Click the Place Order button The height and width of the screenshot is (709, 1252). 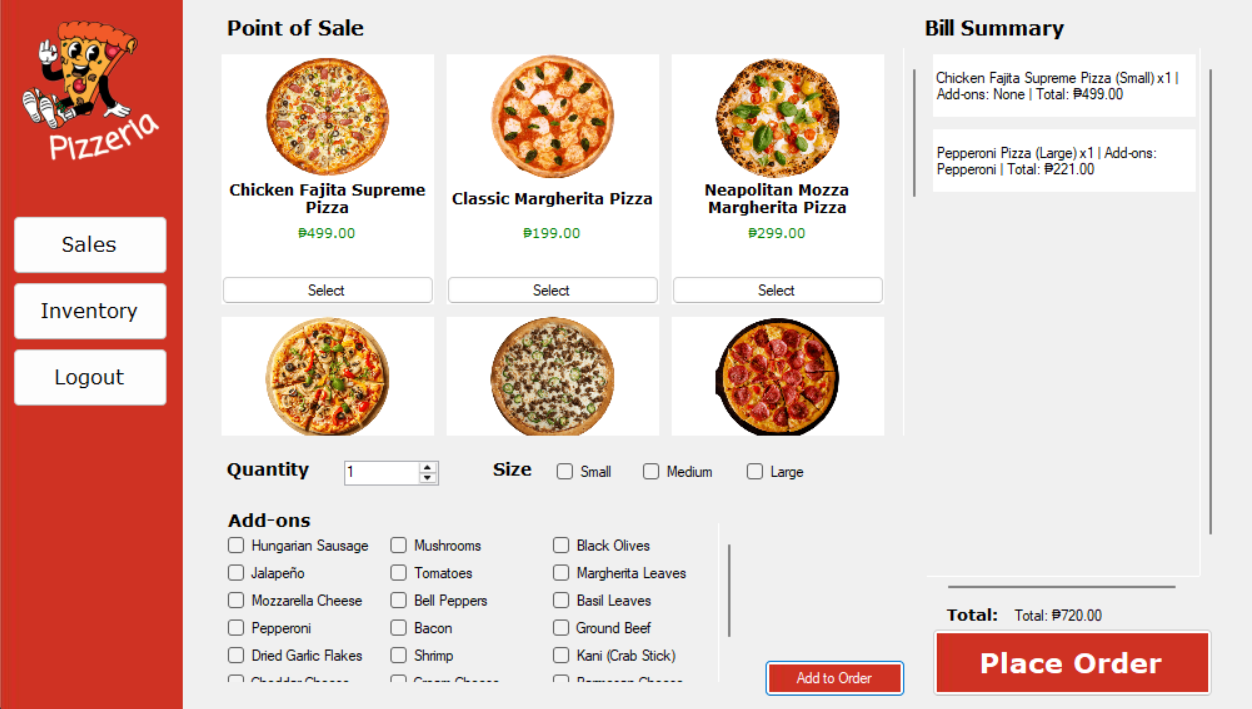point(1071,662)
